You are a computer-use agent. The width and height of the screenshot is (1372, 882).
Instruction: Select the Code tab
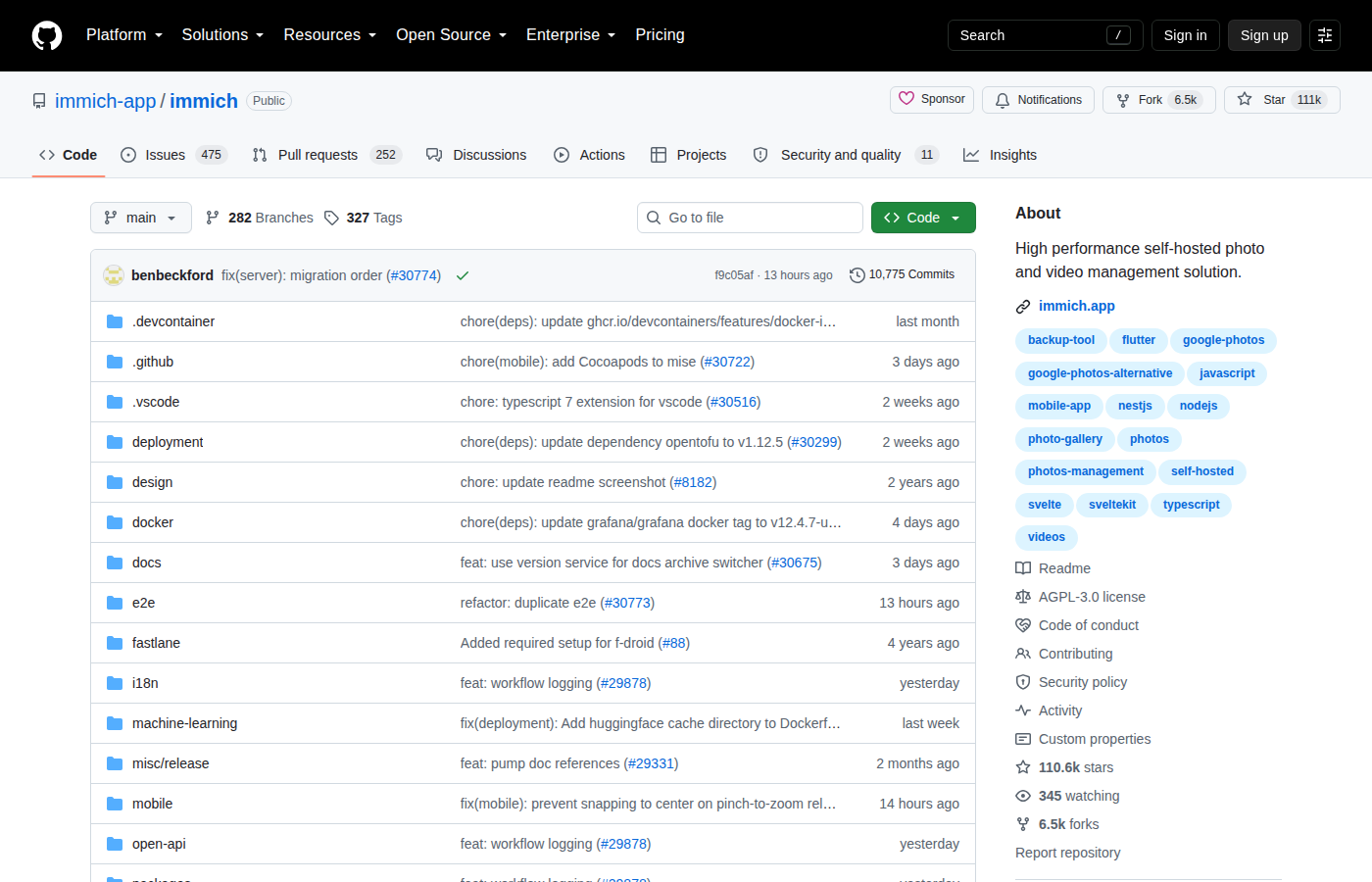(68, 155)
